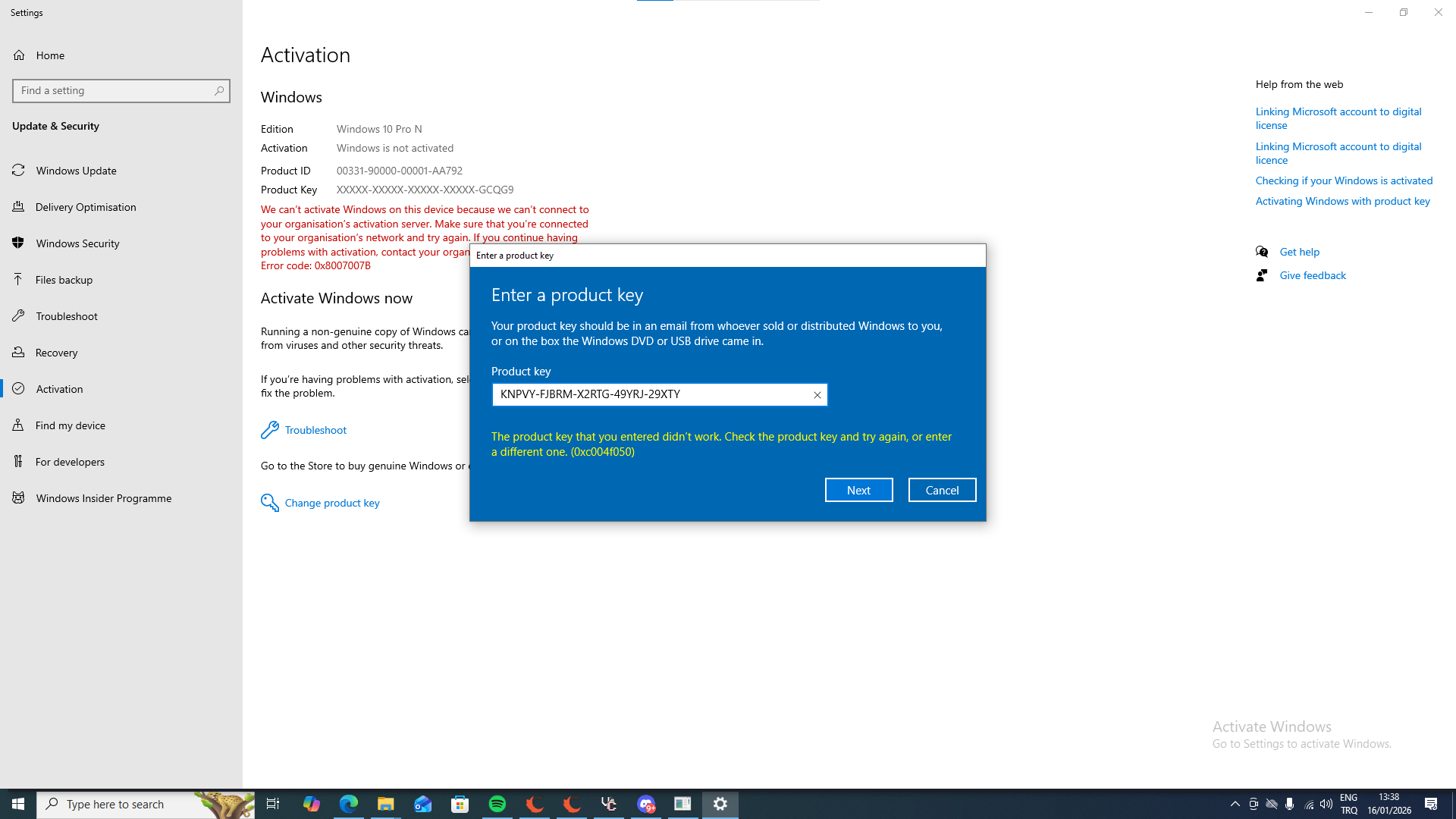Open For developers settings

[x=121, y=462]
